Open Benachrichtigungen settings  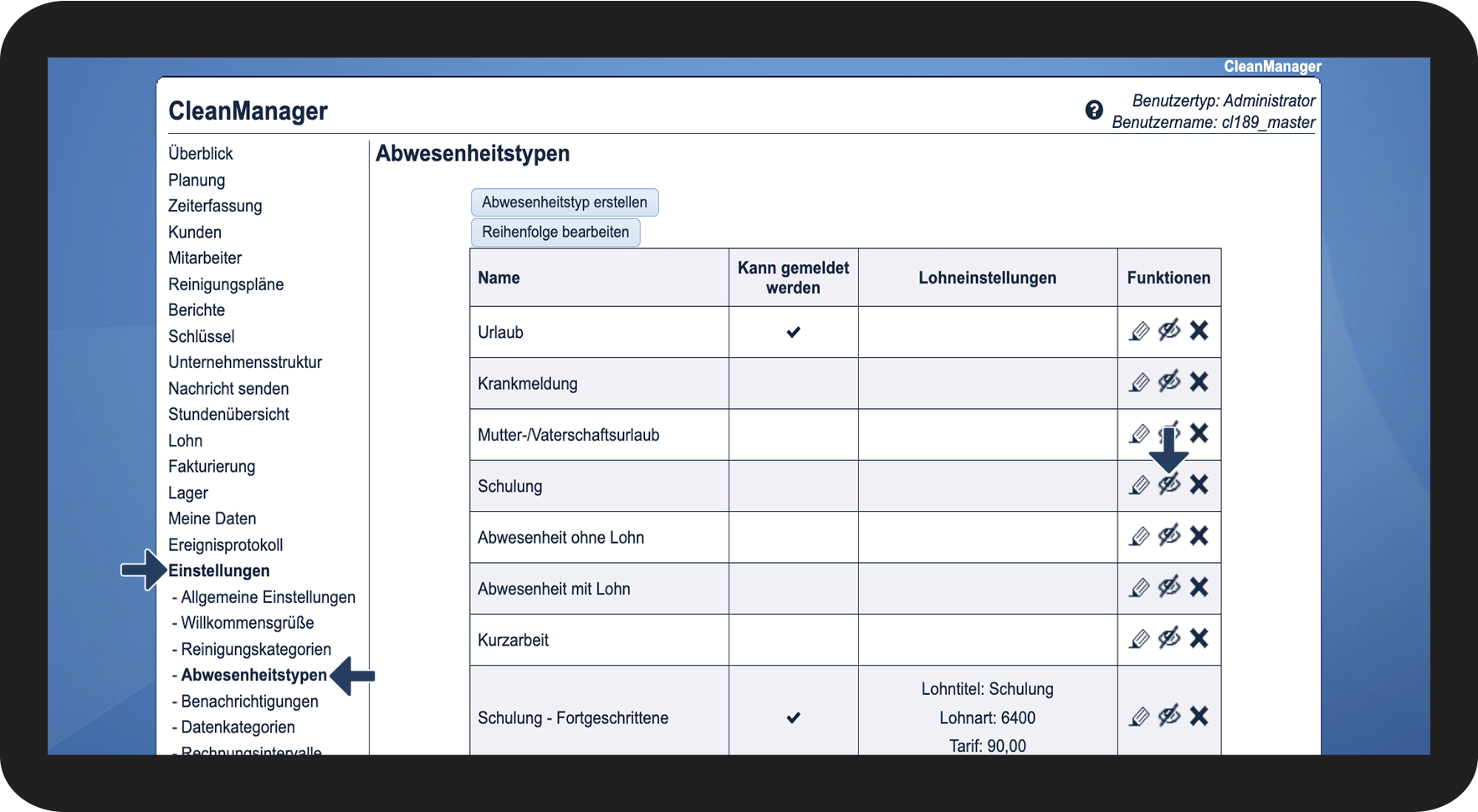coord(250,702)
